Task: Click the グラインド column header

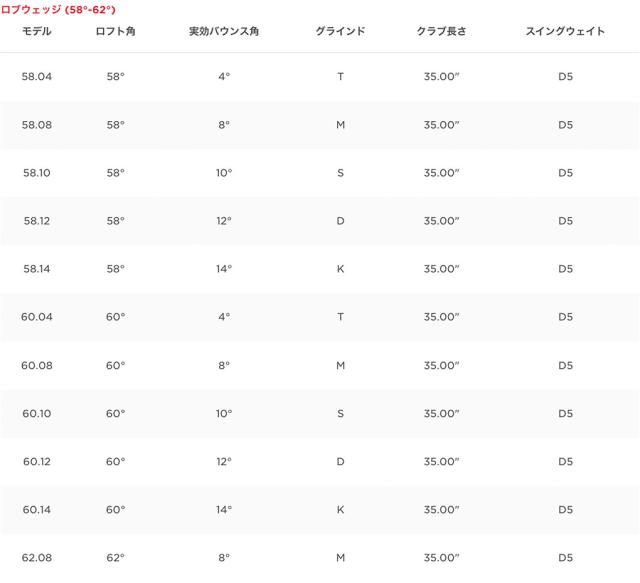Action: (x=340, y=32)
